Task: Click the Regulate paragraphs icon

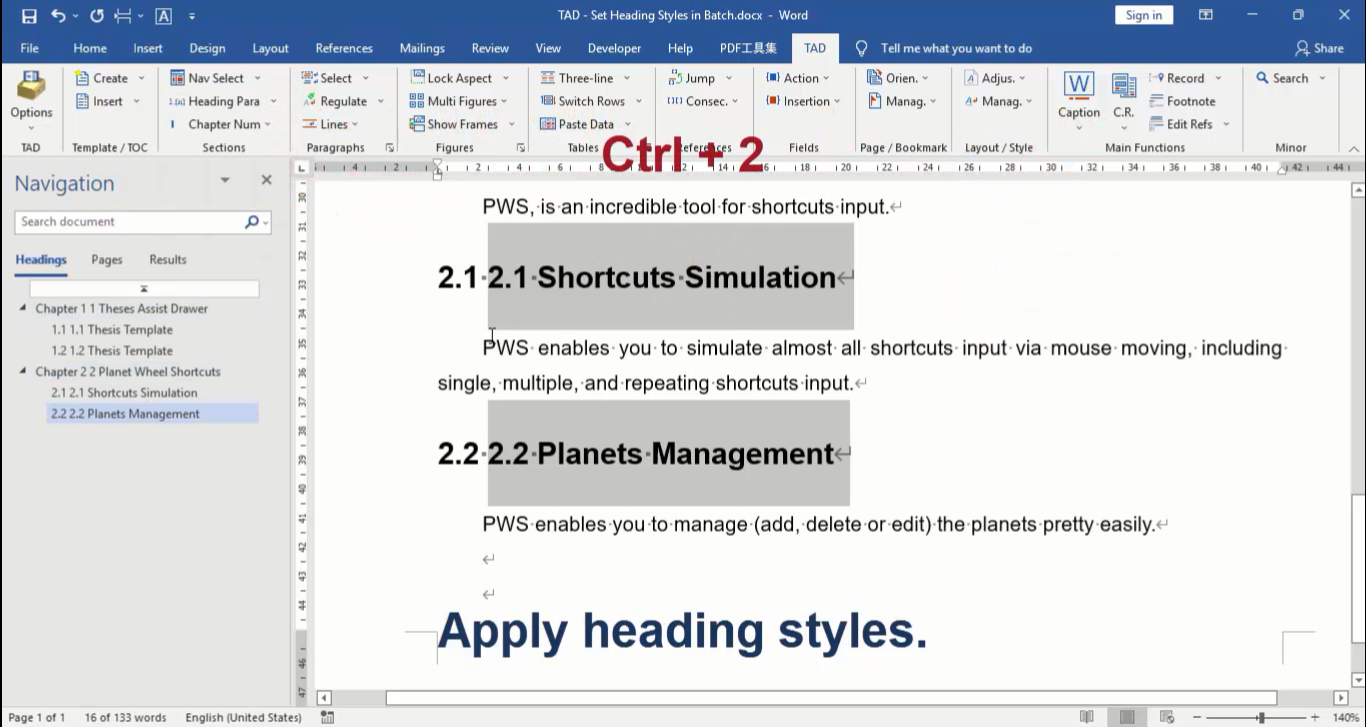Action: (x=308, y=101)
